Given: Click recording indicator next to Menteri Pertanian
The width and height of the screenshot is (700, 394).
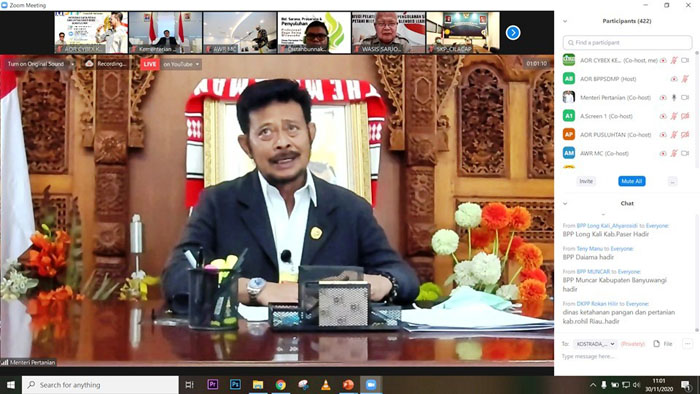Looking at the screenshot, I should coord(663,97).
